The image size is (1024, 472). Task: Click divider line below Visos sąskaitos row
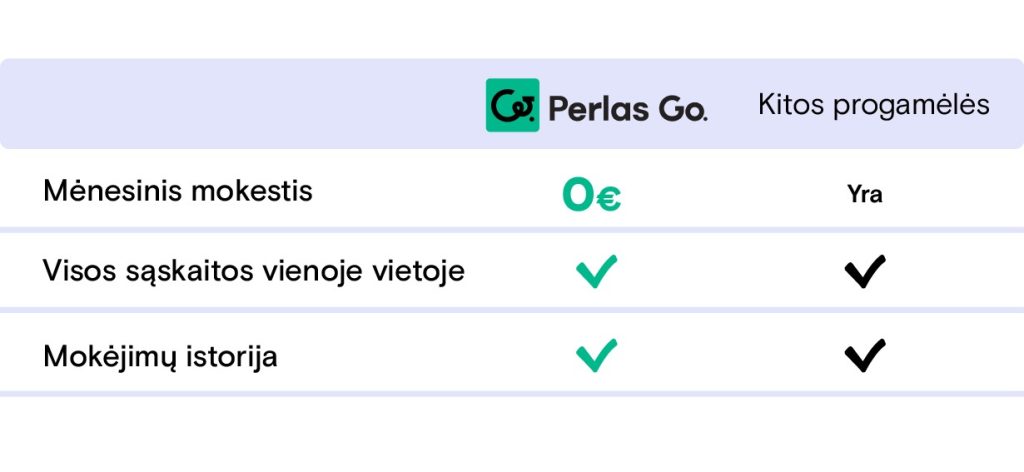coord(512,311)
